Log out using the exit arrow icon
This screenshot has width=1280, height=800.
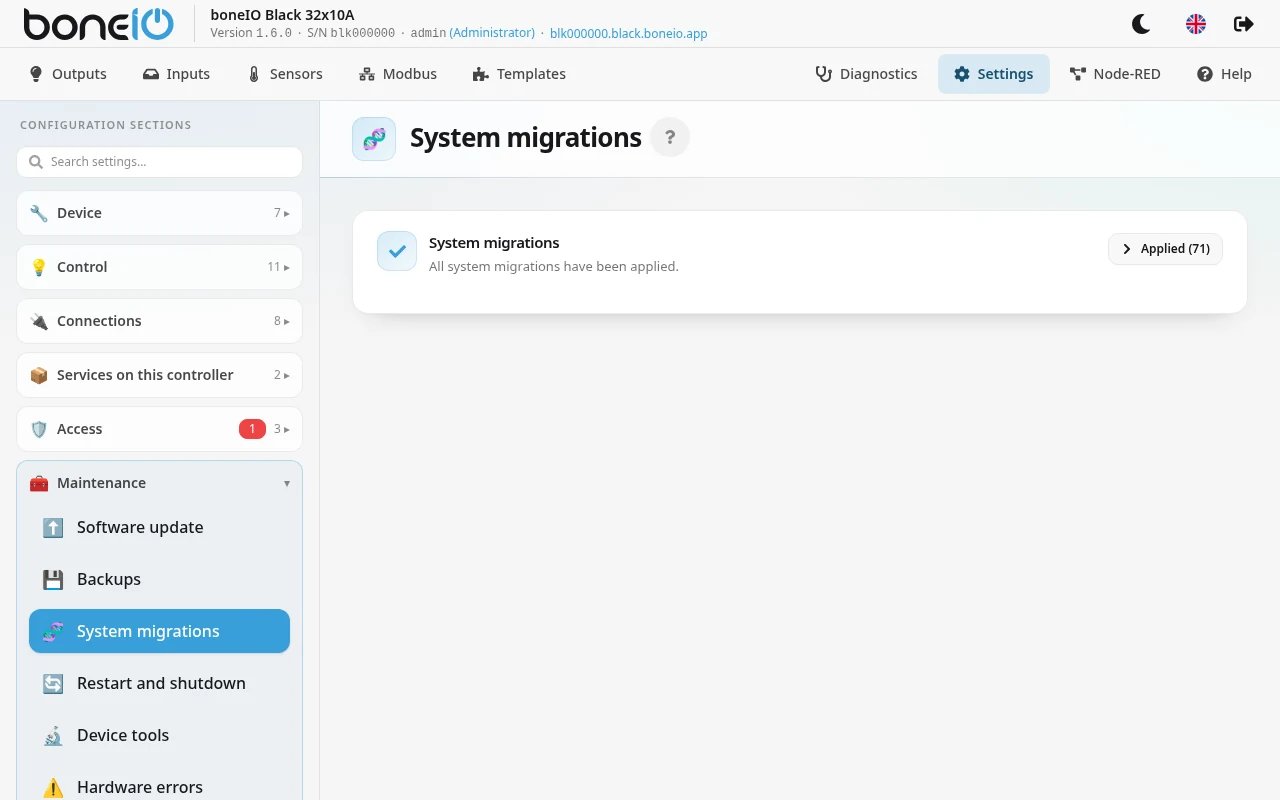pos(1244,24)
